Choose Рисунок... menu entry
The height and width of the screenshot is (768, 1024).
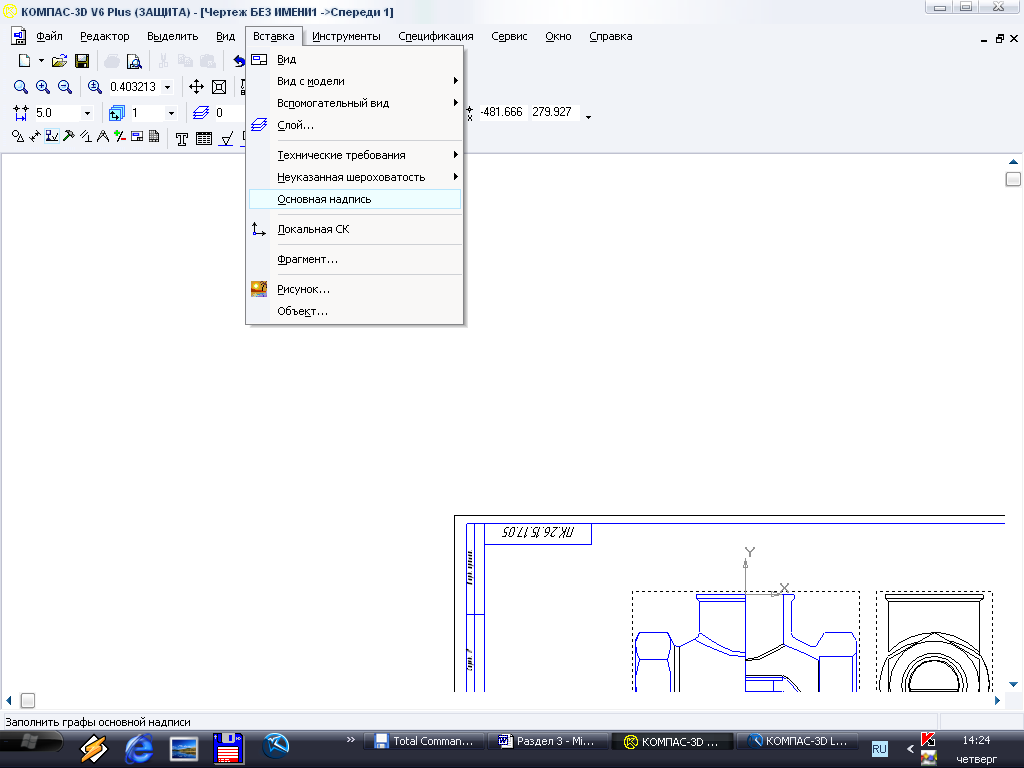point(355,289)
